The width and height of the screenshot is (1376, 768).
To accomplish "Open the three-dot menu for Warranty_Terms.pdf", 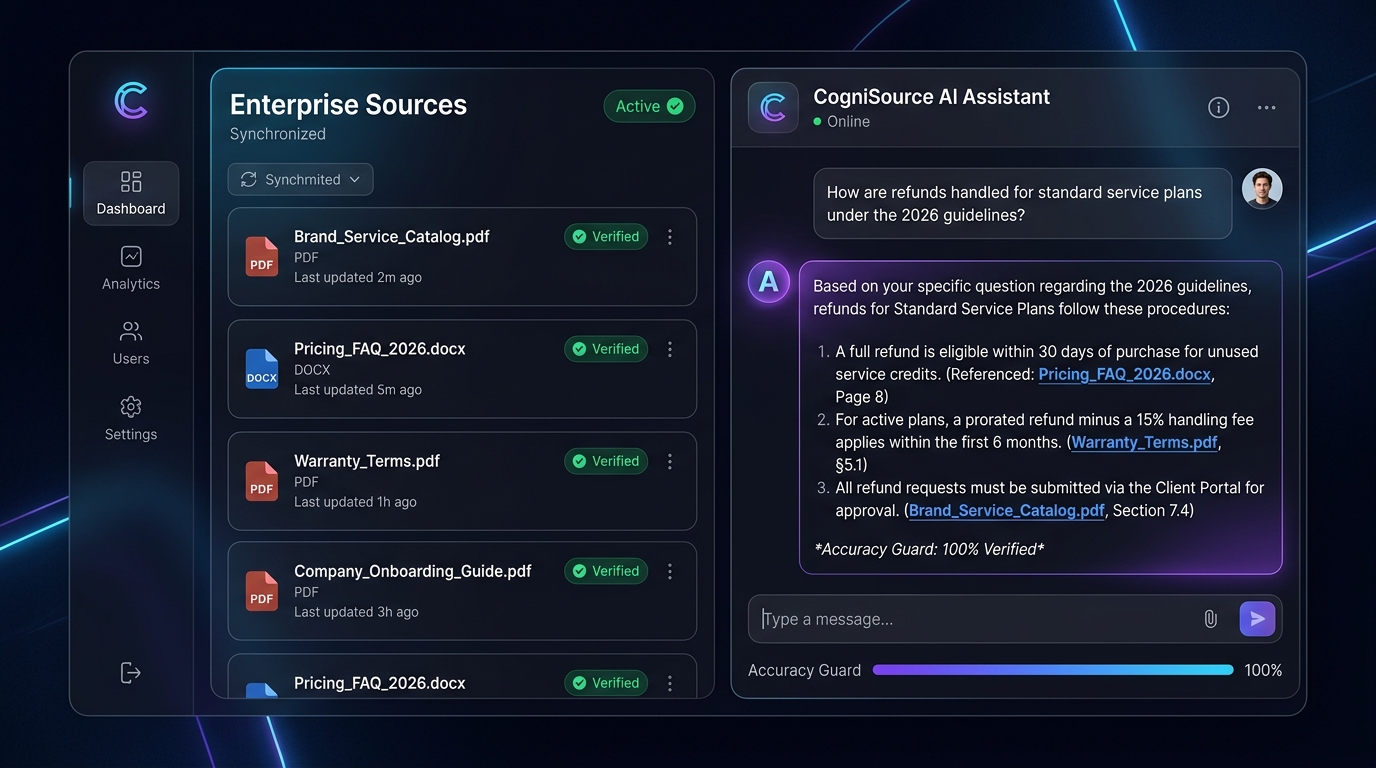I will (x=670, y=461).
